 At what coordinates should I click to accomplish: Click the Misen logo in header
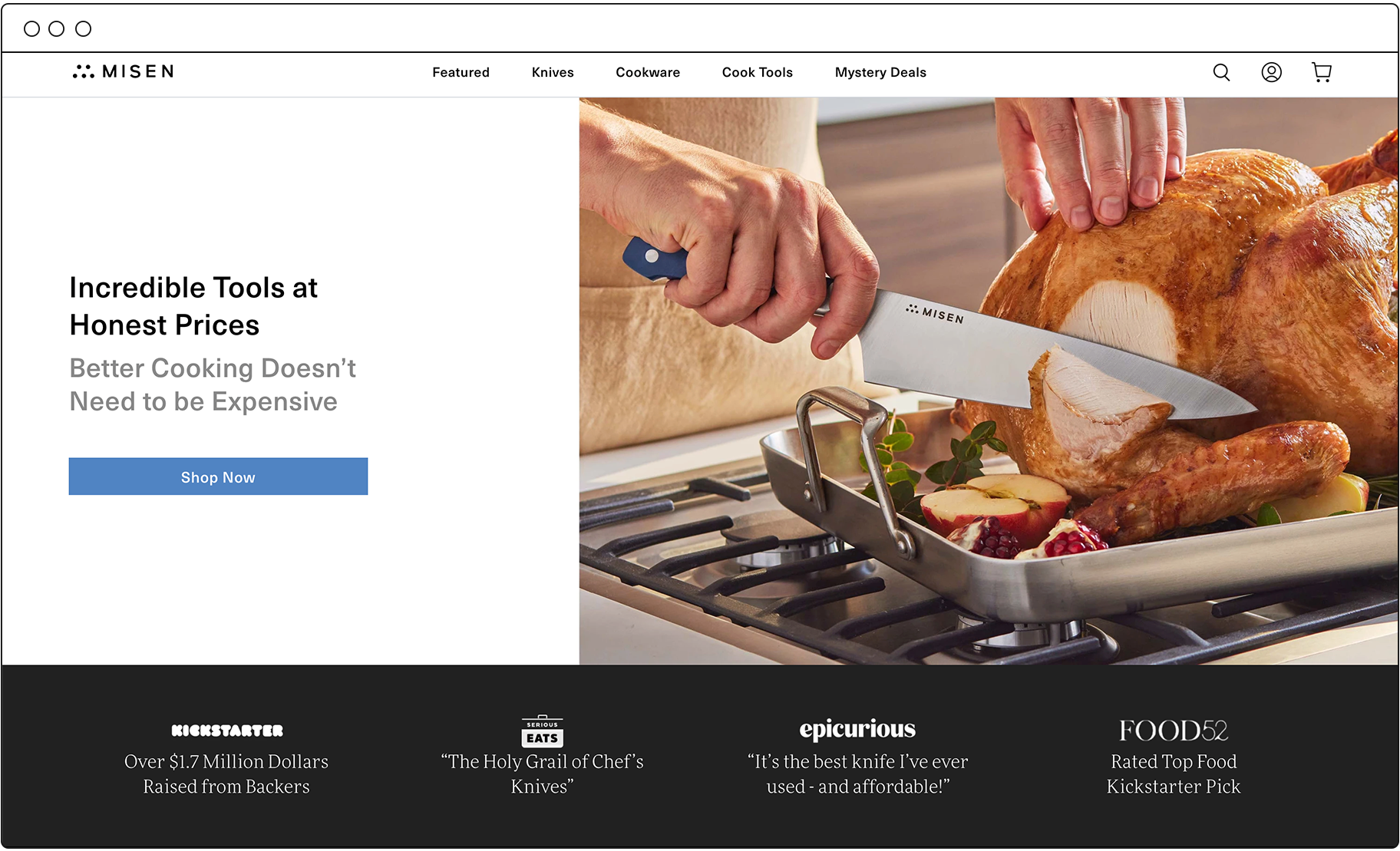coord(123,71)
